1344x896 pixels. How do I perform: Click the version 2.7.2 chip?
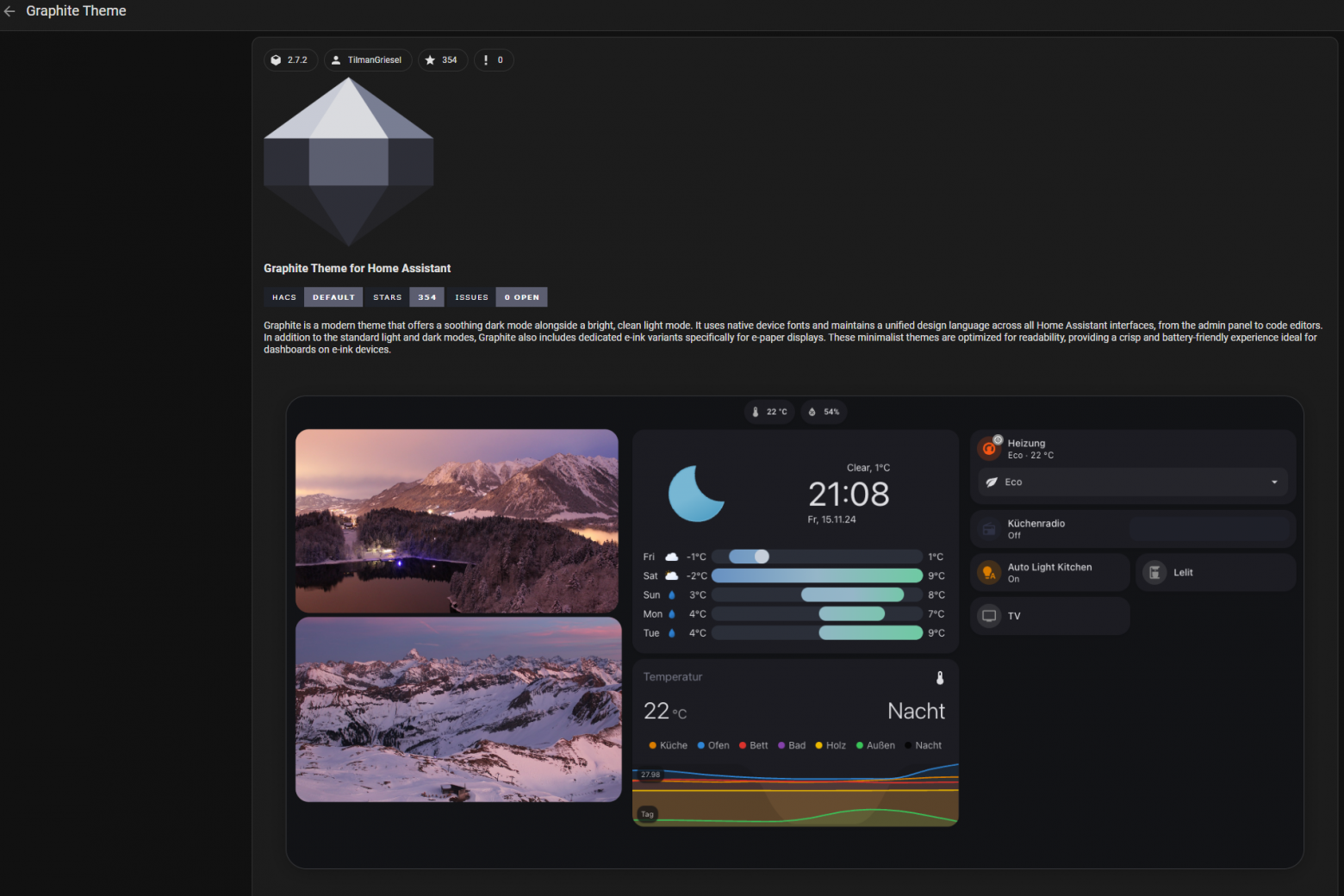pyautogui.click(x=290, y=60)
